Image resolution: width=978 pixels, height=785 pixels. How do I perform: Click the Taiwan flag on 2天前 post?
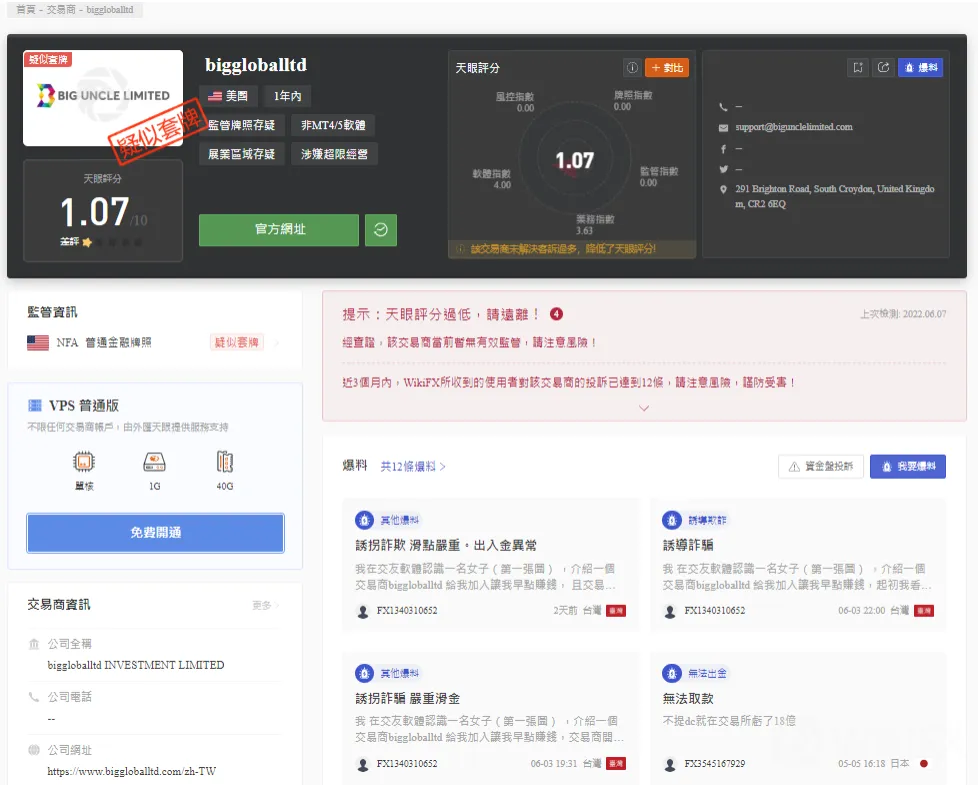coord(616,611)
